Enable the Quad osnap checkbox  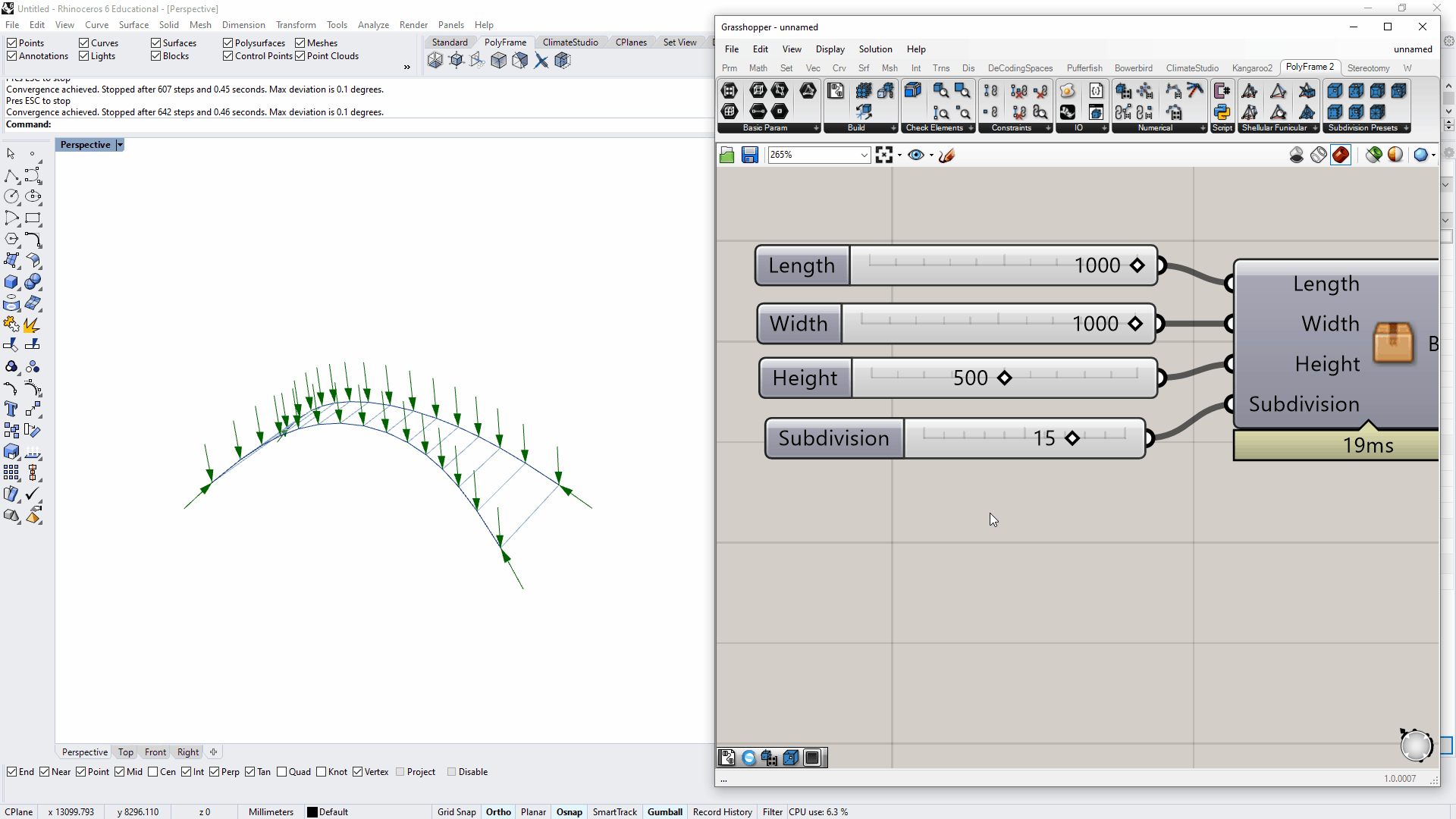tap(282, 772)
